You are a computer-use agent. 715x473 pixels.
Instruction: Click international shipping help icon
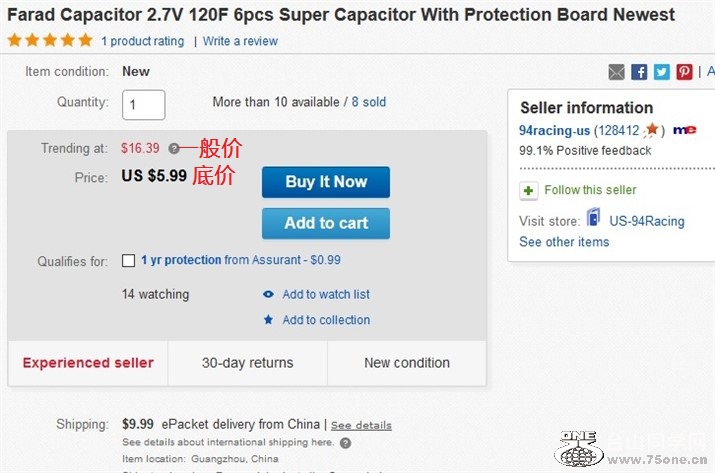345,442
